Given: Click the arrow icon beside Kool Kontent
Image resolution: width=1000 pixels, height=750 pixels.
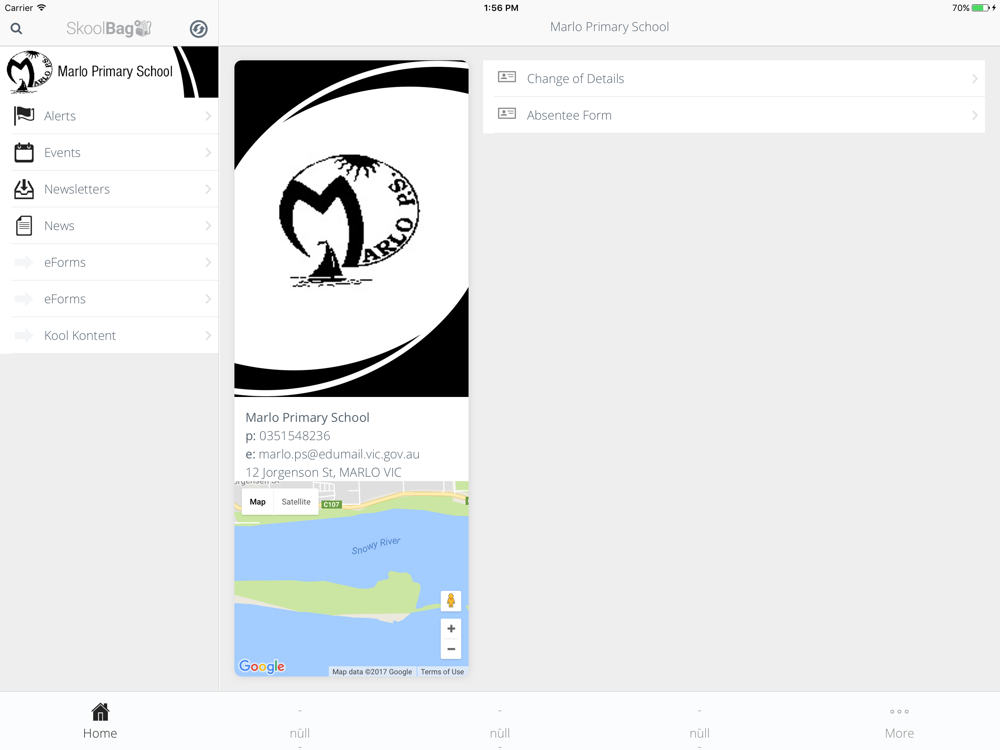Looking at the screenshot, I should point(24,335).
